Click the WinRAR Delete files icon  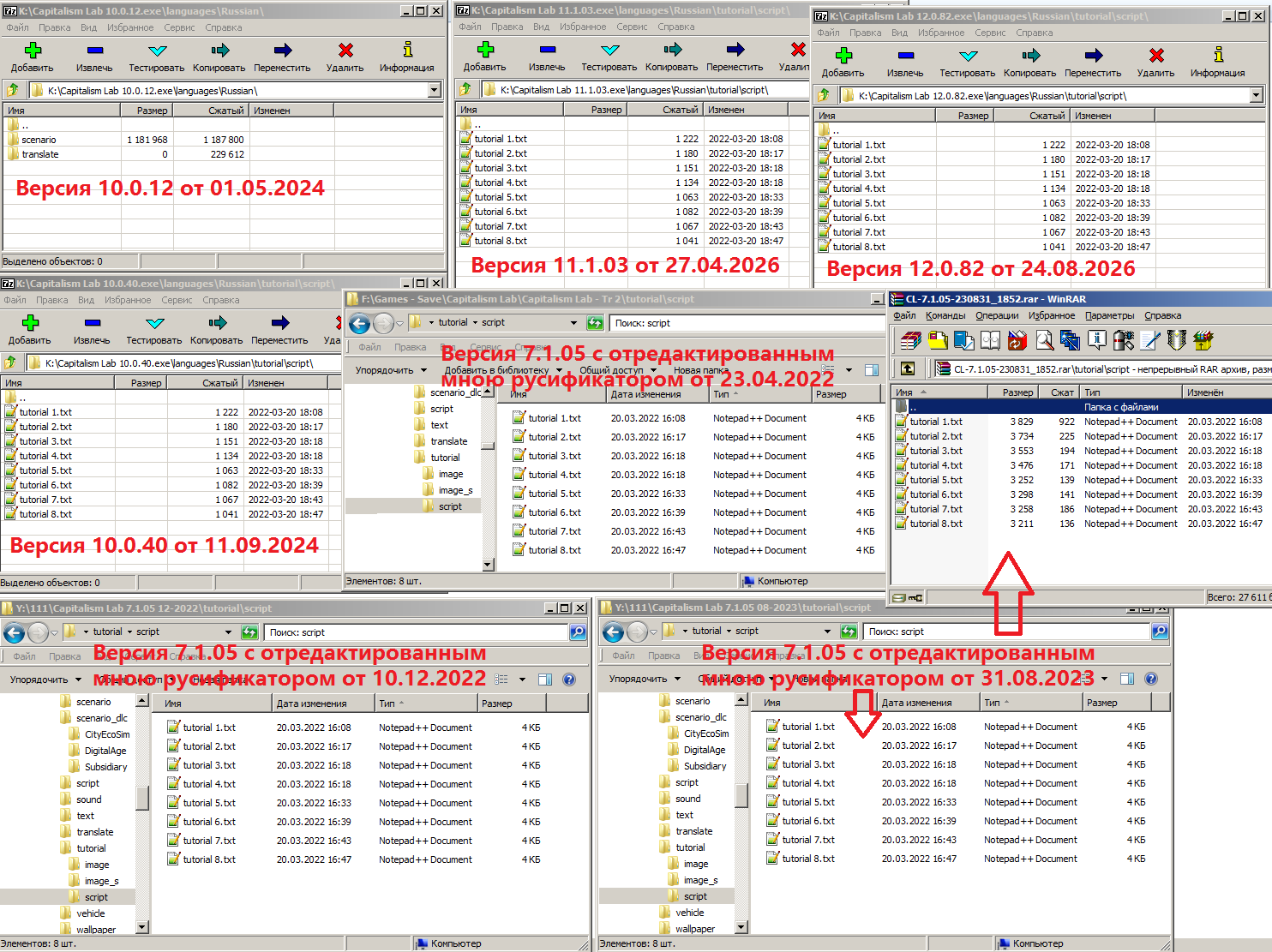pyautogui.click(x=1017, y=341)
